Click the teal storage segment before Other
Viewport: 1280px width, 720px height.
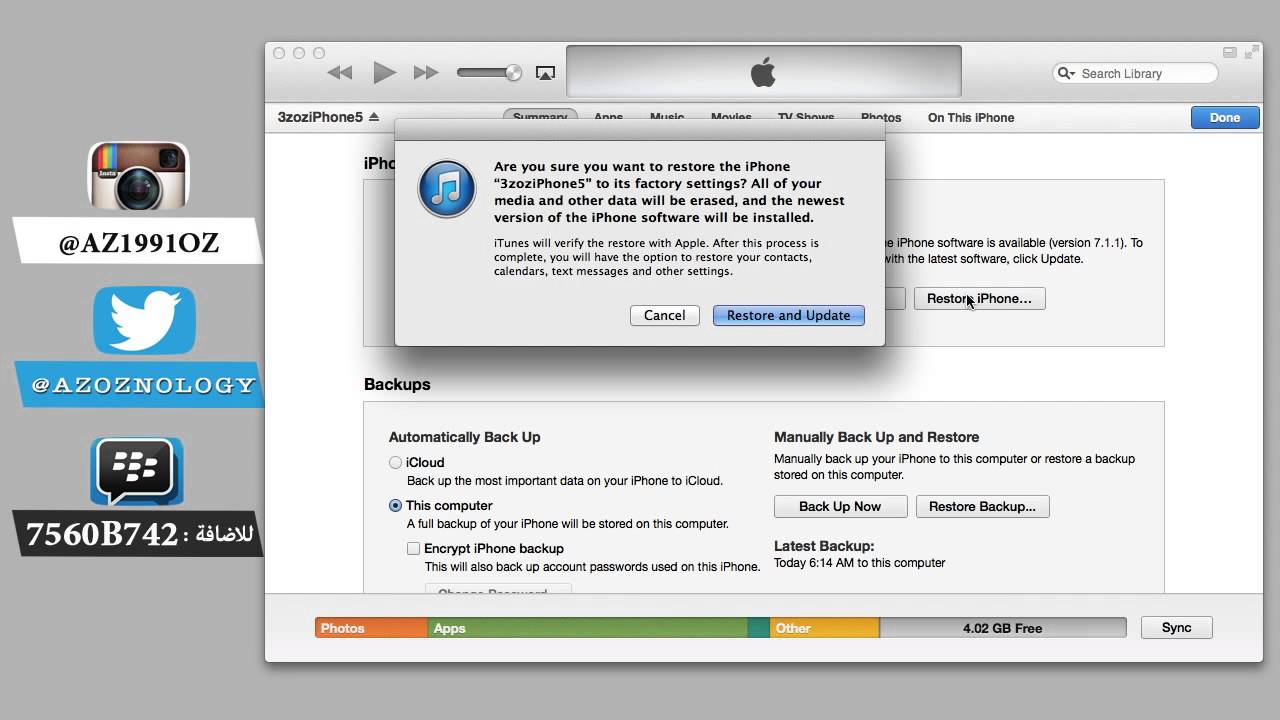(759, 628)
